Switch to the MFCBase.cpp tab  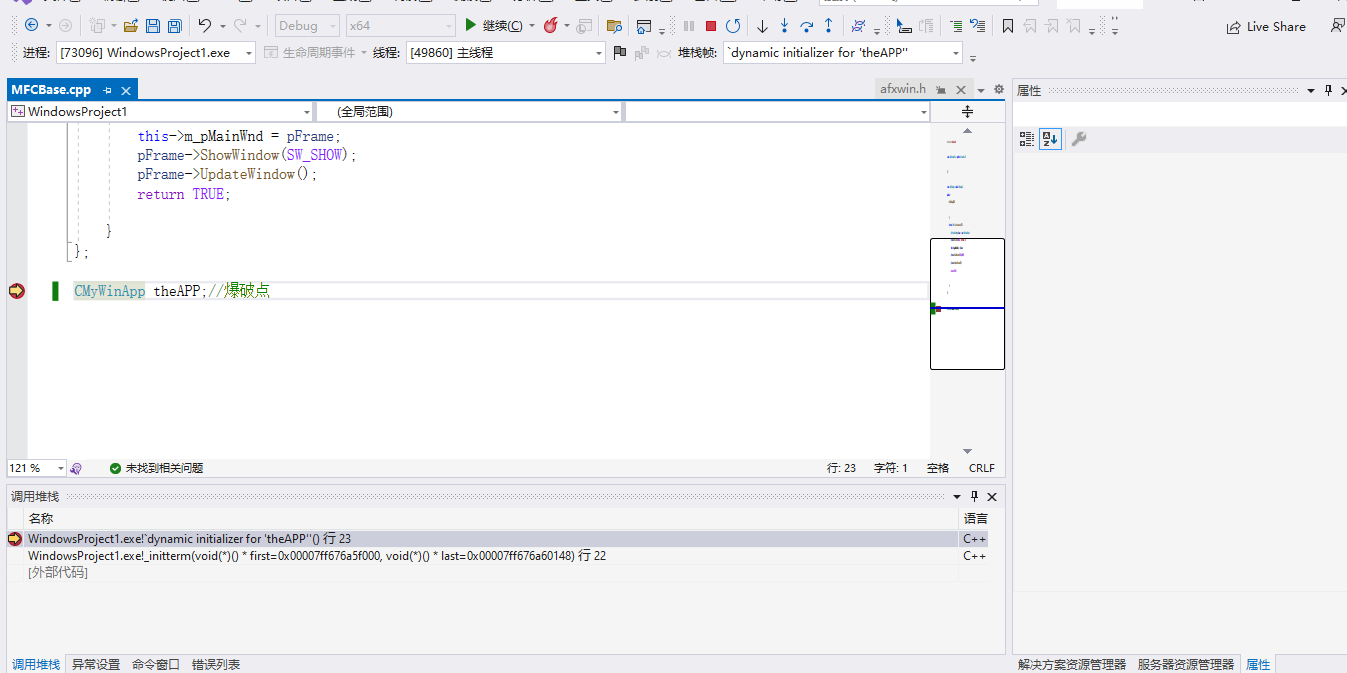51,90
